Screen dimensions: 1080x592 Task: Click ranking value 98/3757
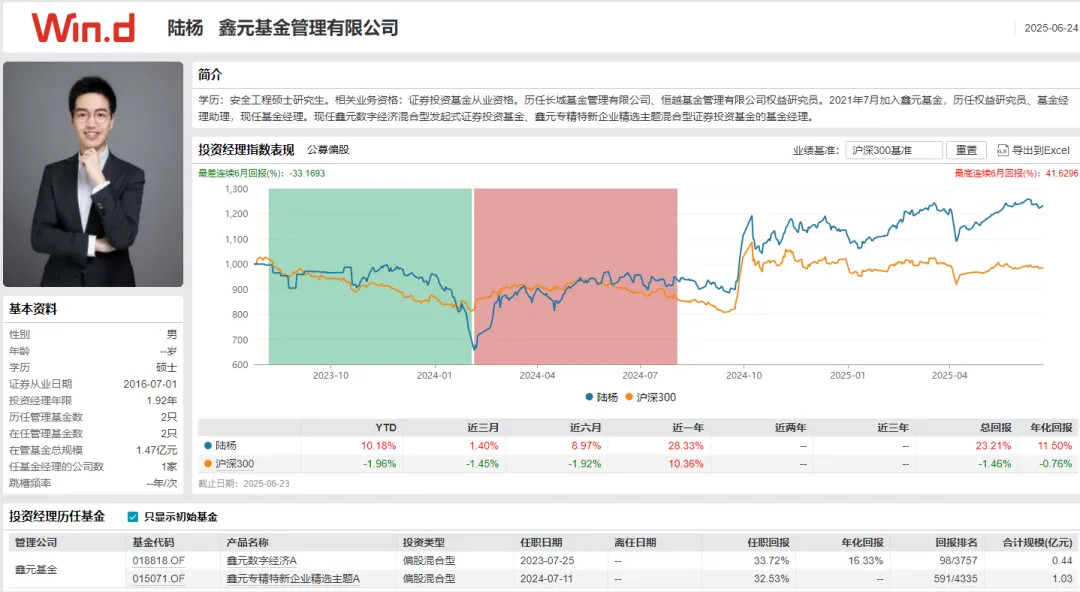click(x=958, y=560)
